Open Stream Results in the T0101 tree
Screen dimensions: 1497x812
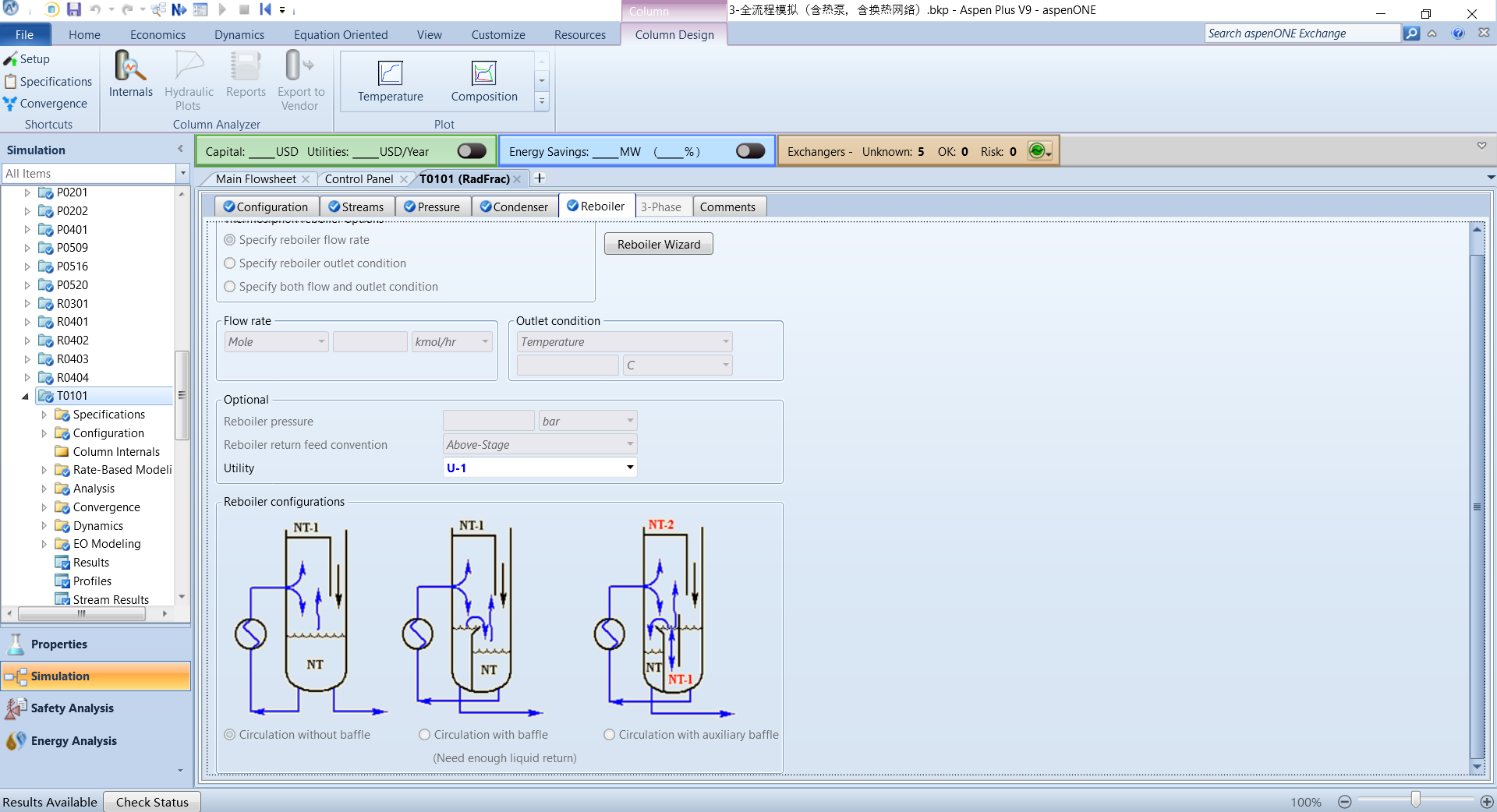coord(111,600)
